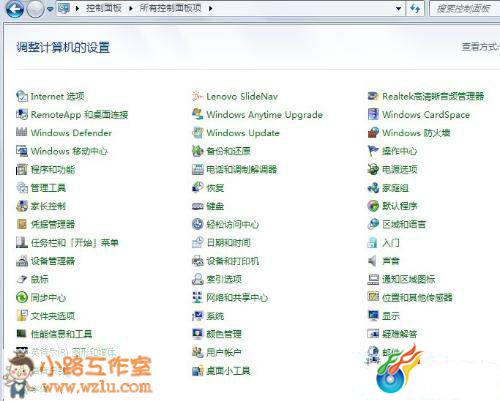Open the Windows 防火墙 firewall icon
Viewport: 500px width, 401px height.
pyautogui.click(x=373, y=133)
